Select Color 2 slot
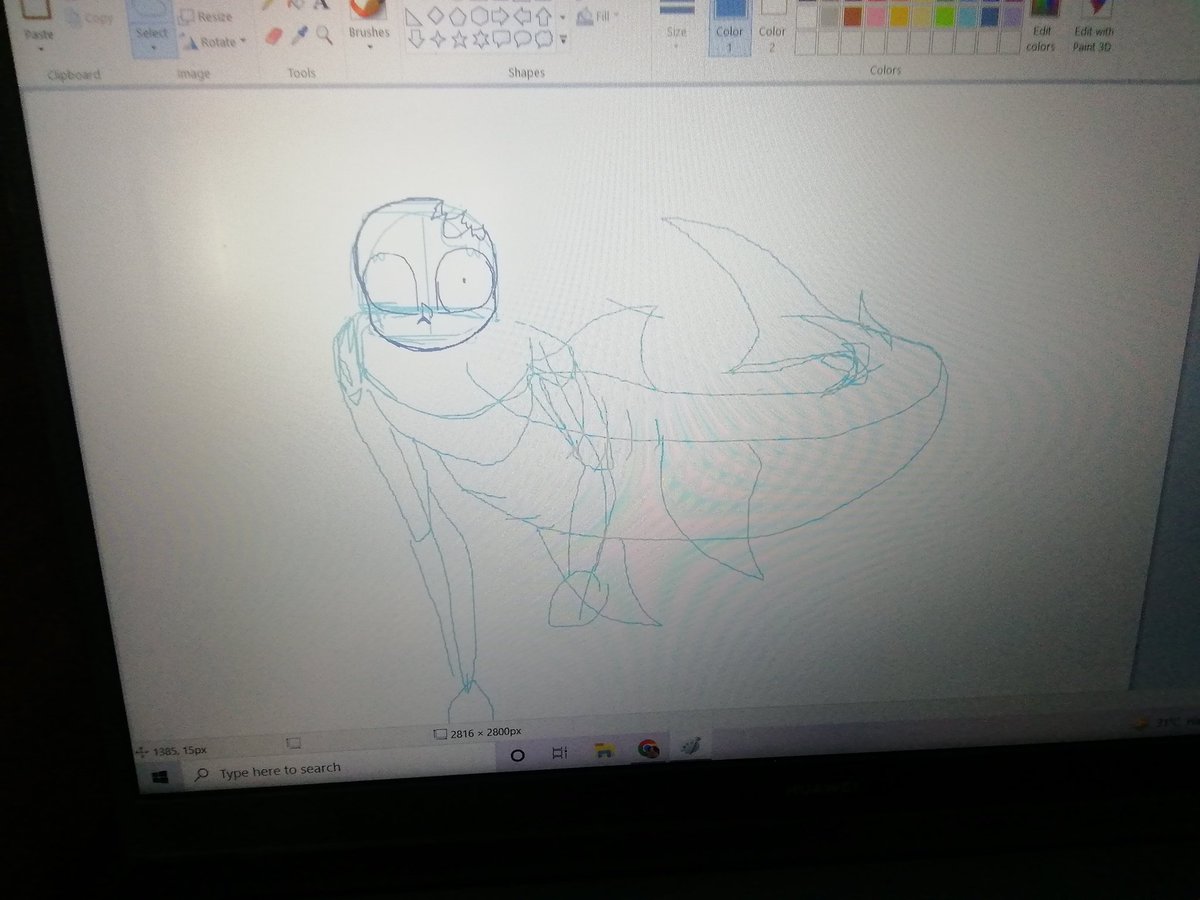Viewport: 1200px width, 900px height. pos(772,28)
